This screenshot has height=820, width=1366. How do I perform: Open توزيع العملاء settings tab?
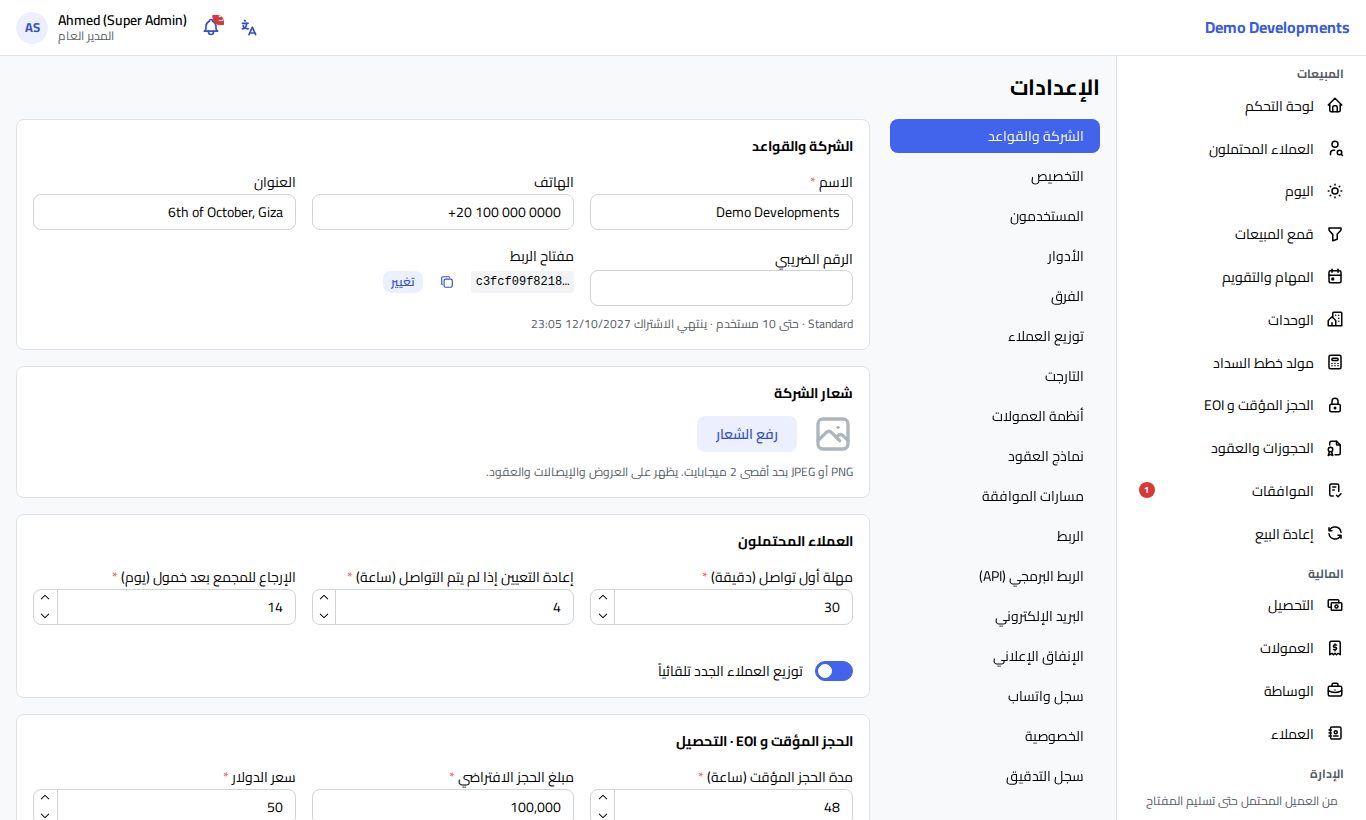tap(995, 336)
